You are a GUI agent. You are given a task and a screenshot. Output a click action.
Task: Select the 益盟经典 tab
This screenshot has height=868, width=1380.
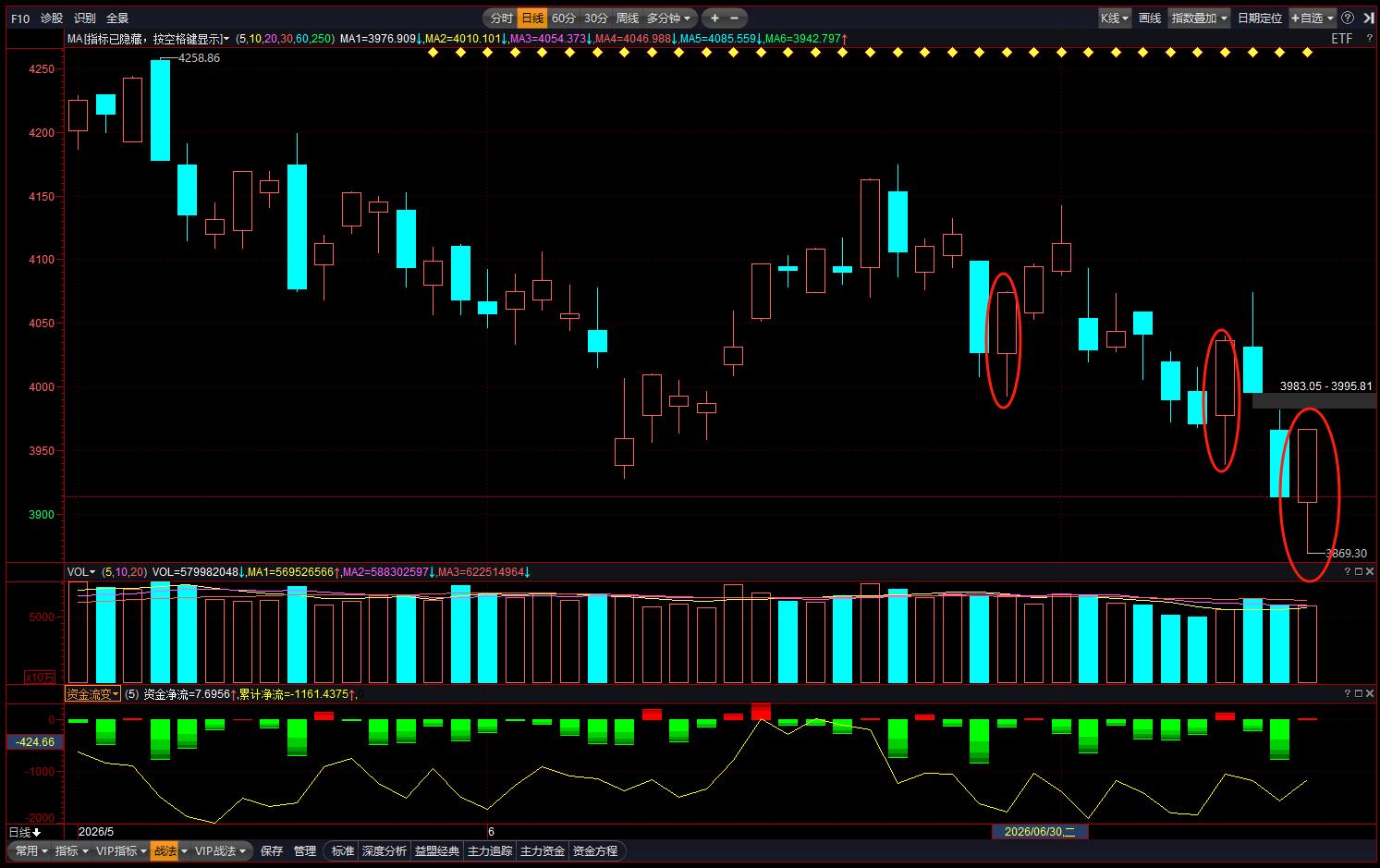point(437,850)
